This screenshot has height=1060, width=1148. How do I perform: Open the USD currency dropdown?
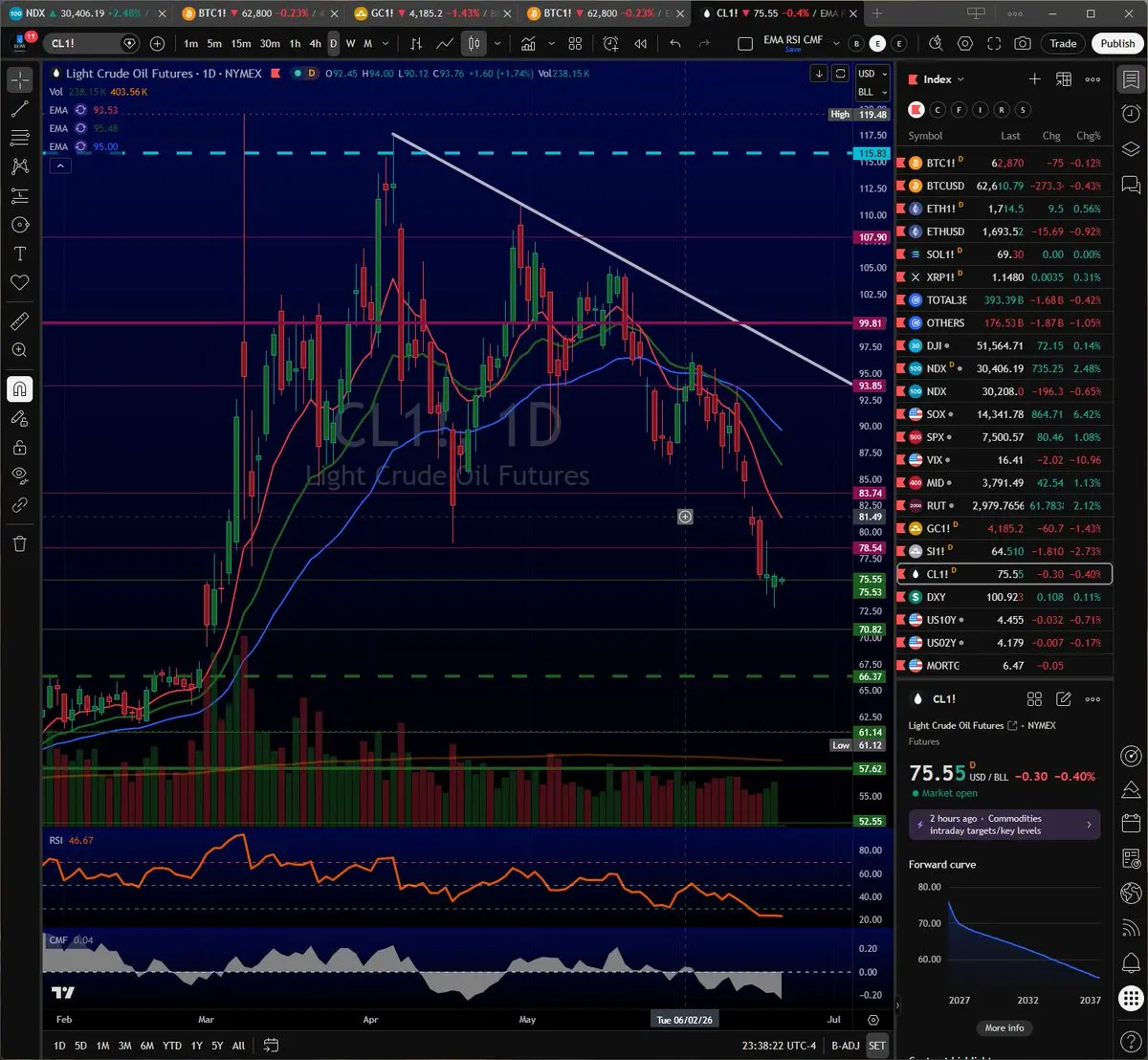point(872,74)
